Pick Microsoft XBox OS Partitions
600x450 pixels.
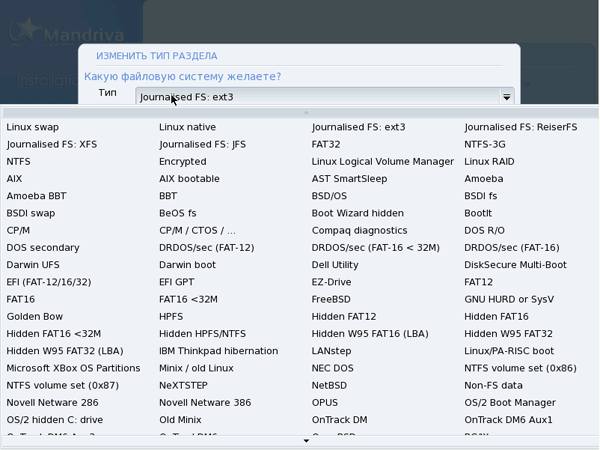tap(73, 368)
